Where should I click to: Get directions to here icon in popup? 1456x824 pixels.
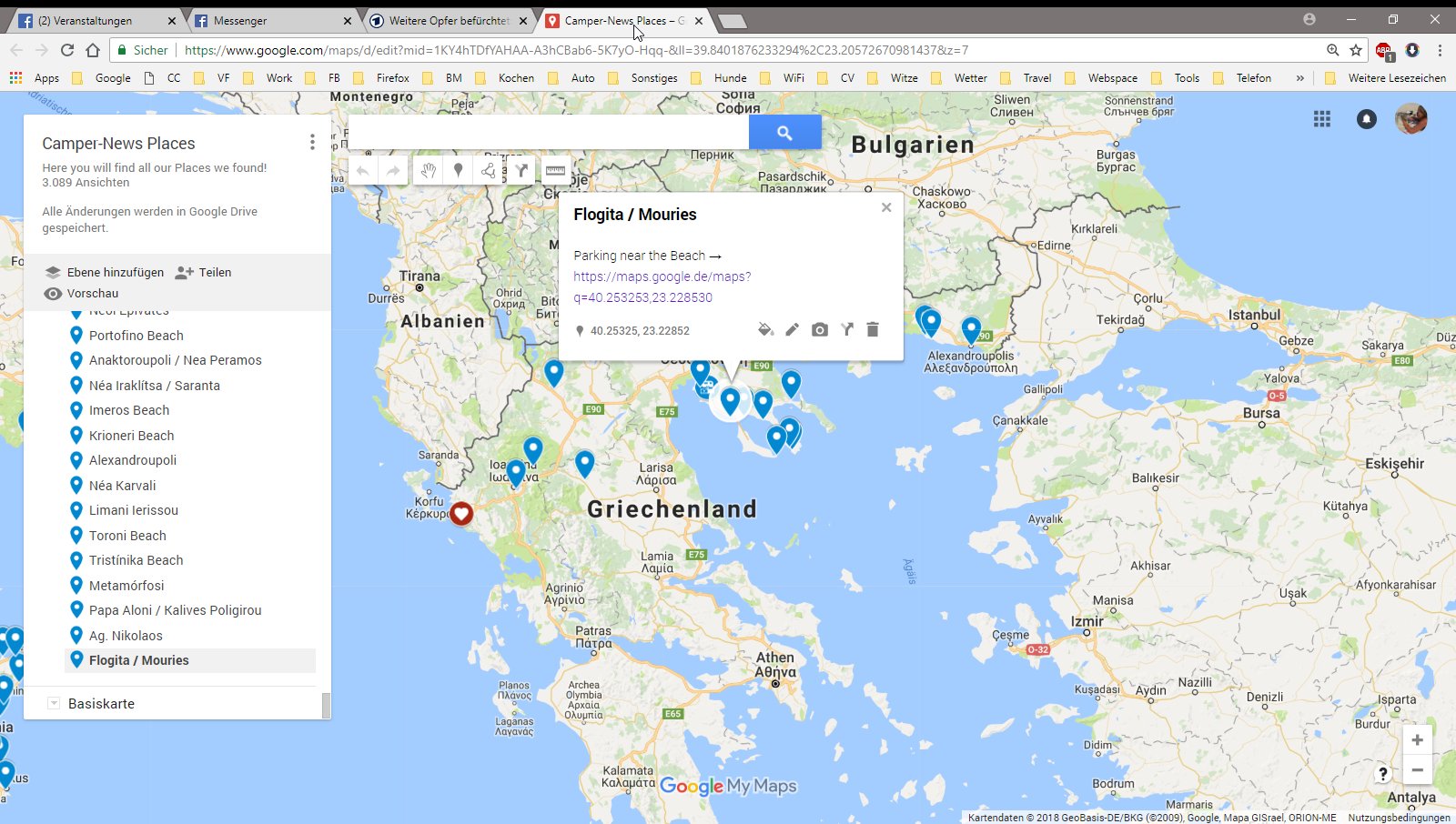[x=847, y=329]
